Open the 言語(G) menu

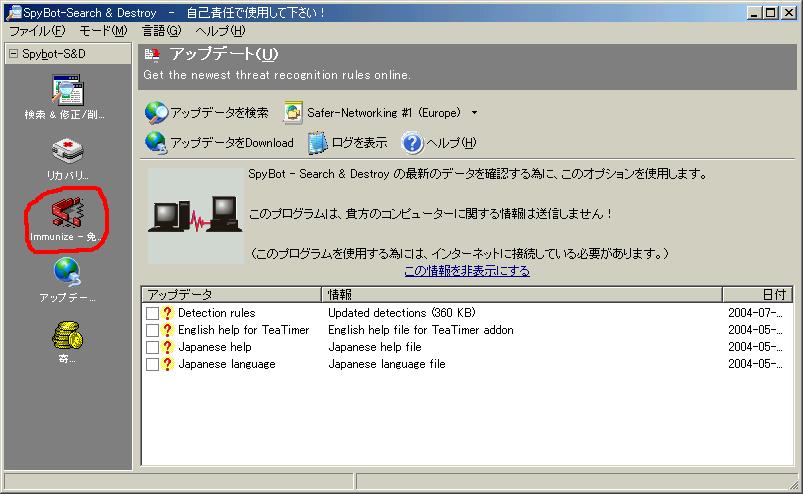161,31
